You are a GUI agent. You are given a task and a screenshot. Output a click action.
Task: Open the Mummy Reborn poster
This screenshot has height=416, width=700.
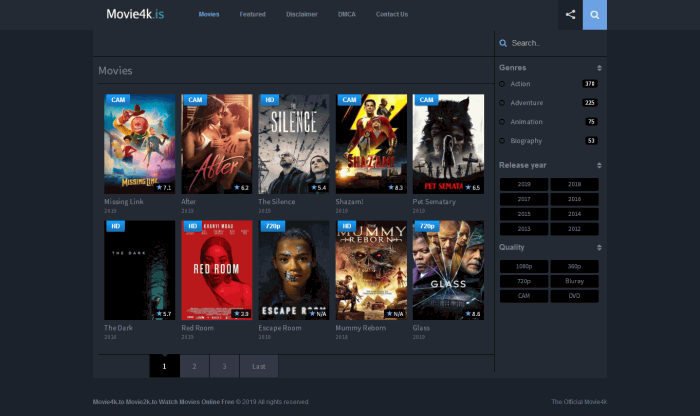[371, 270]
